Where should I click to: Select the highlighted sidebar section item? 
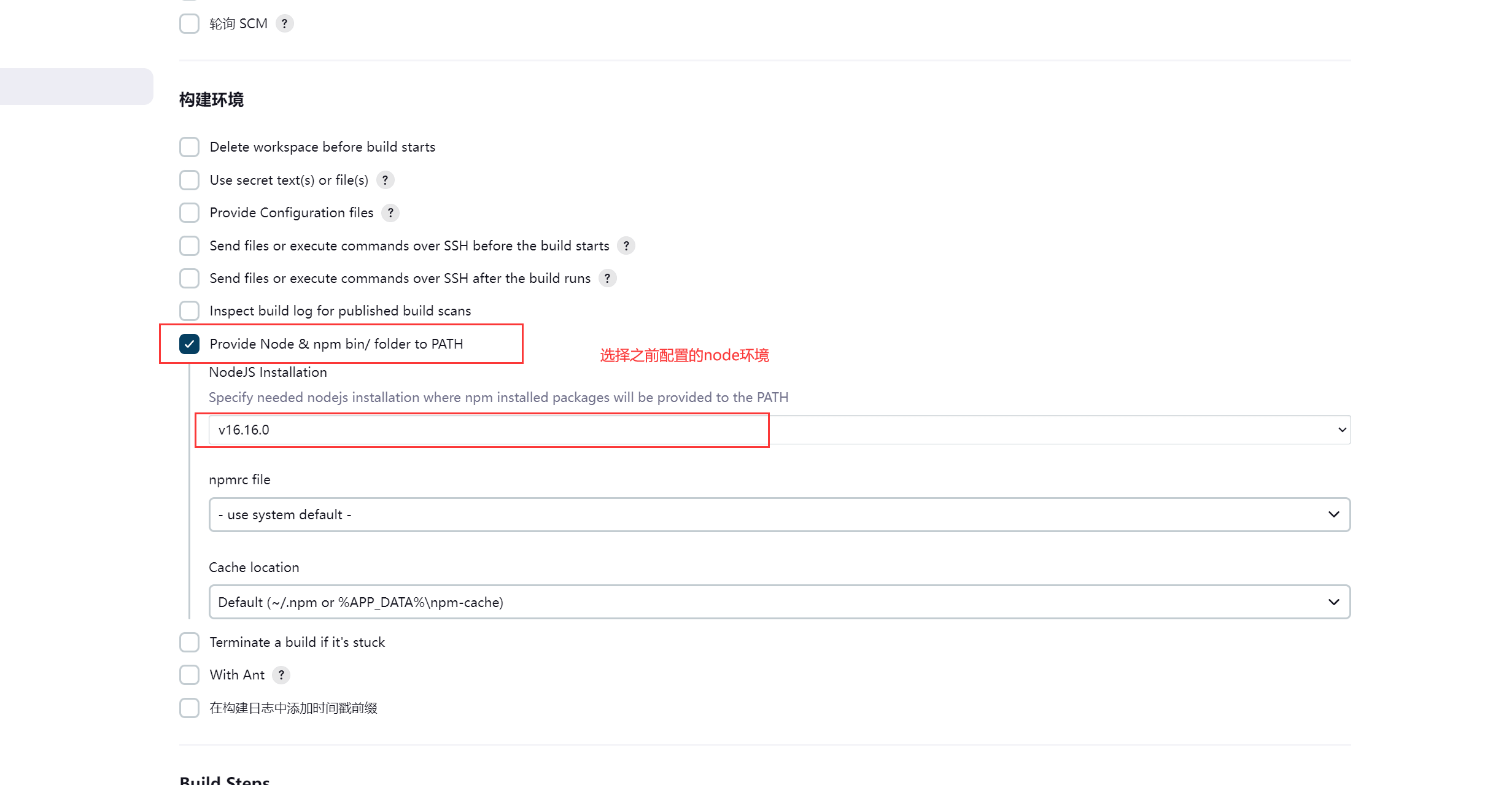tap(76, 87)
